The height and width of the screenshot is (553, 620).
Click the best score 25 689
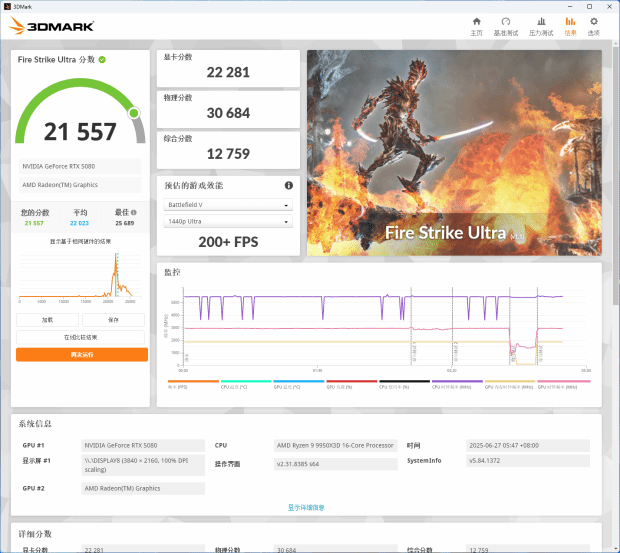tap(125, 223)
